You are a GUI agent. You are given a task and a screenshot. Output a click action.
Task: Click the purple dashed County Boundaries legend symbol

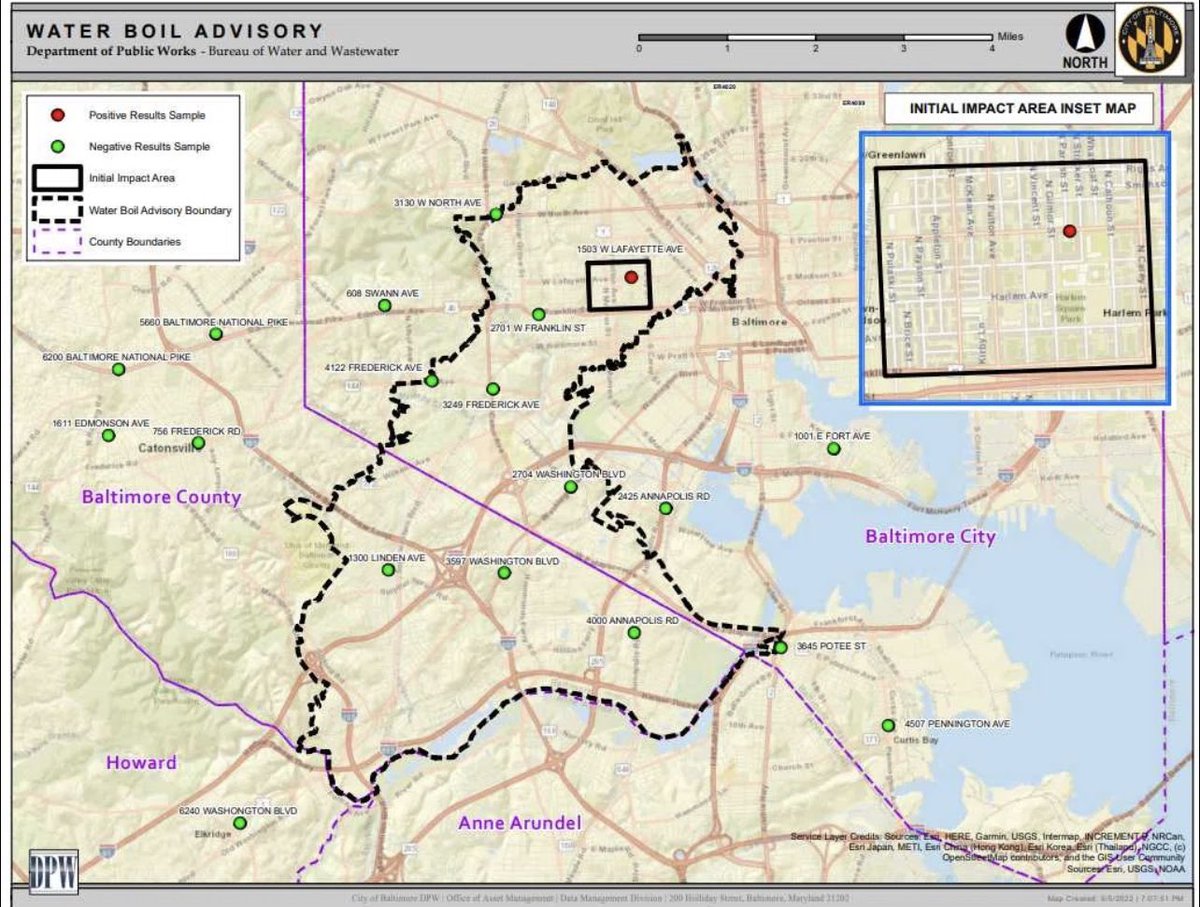59,242
